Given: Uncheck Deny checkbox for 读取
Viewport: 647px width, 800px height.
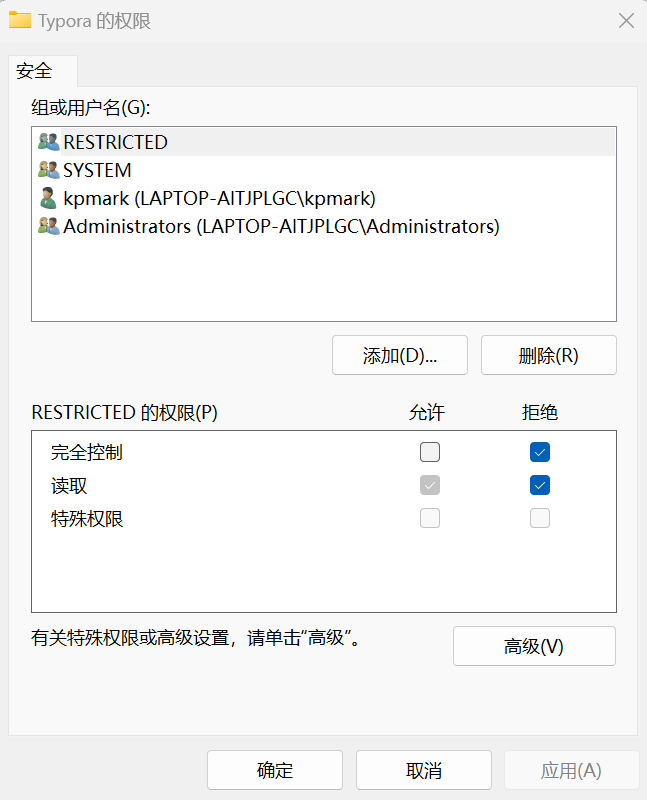Looking at the screenshot, I should tap(539, 485).
